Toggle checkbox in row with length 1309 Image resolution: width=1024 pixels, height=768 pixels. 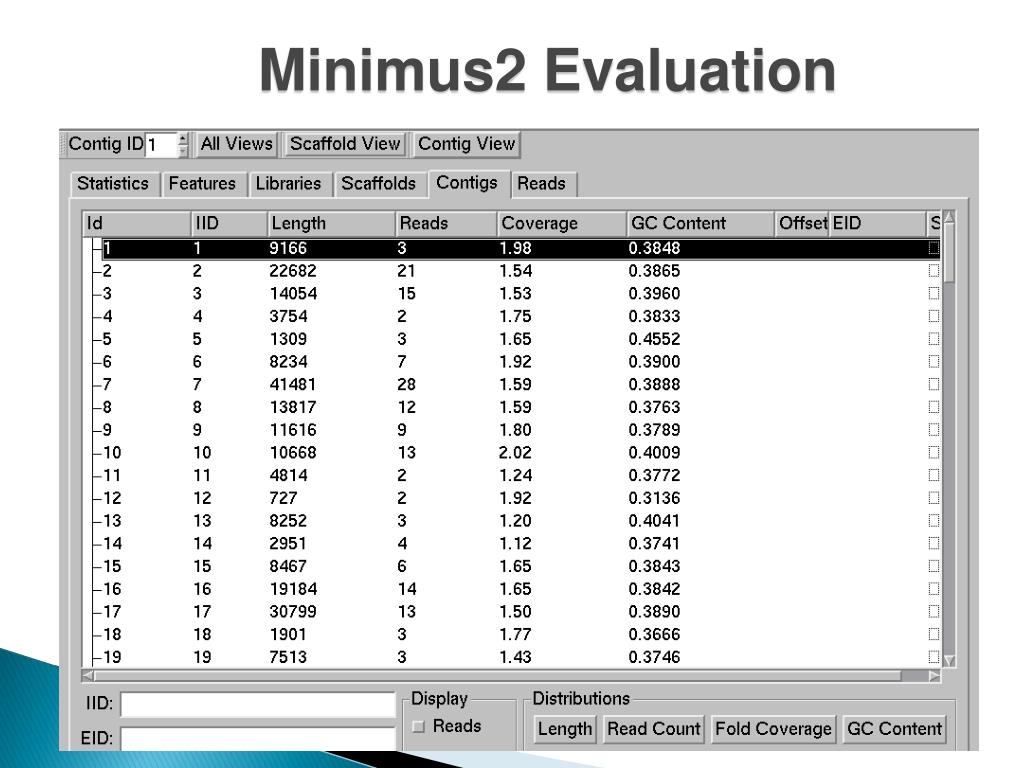click(x=934, y=339)
